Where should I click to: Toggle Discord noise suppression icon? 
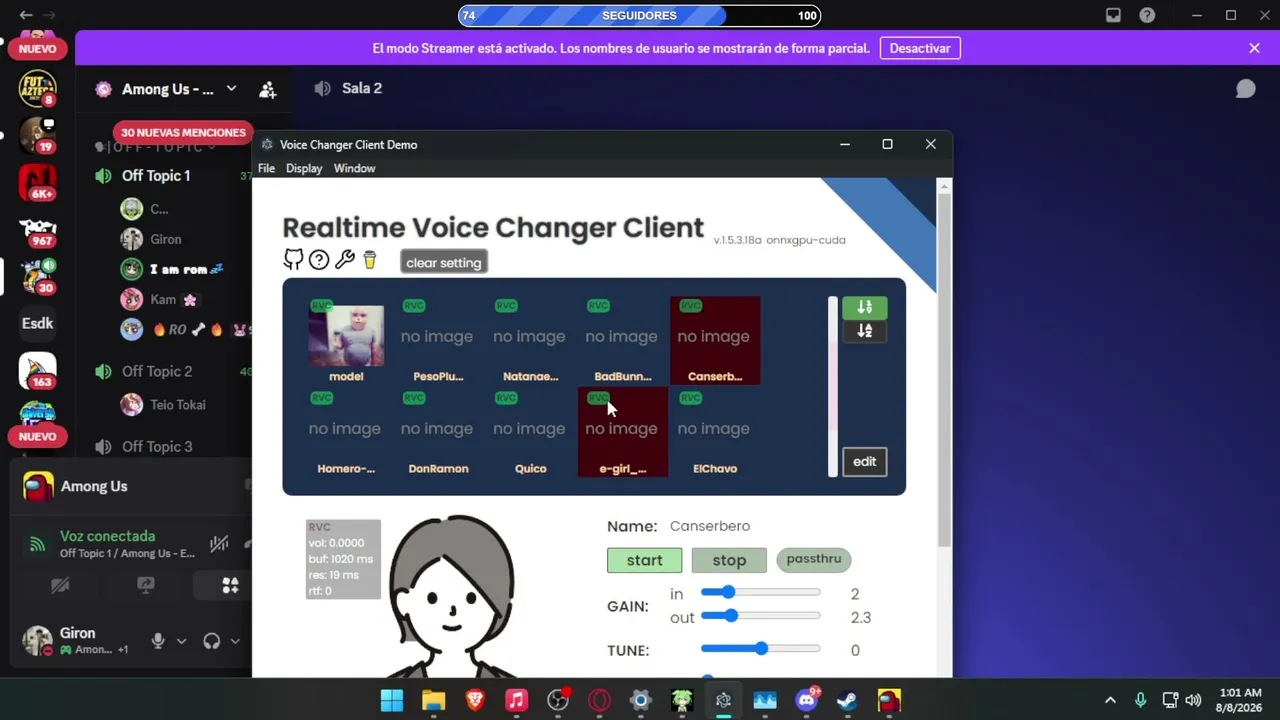point(219,544)
